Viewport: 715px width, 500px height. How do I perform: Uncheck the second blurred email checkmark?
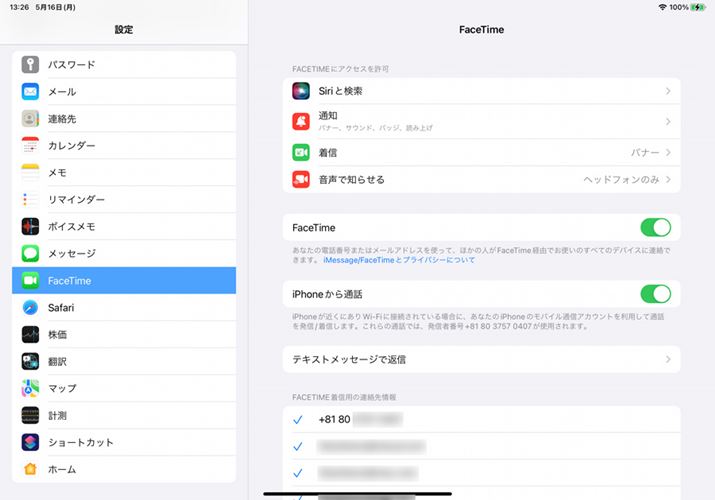click(298, 473)
